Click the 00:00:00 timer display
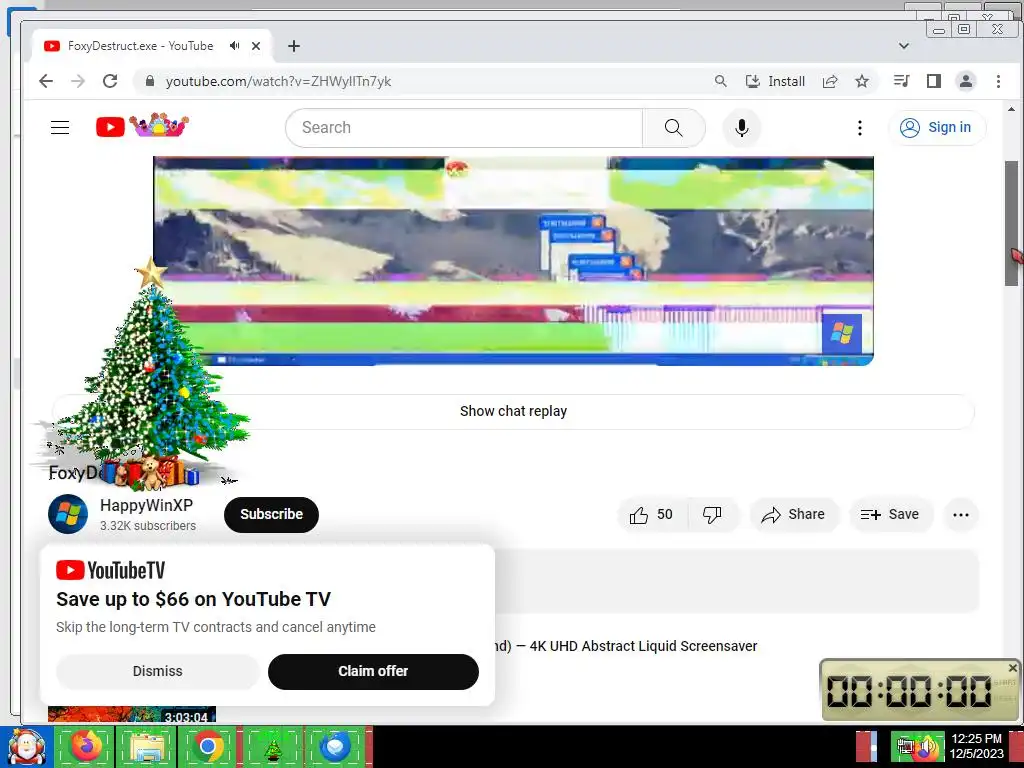The image size is (1024, 768). 908,692
